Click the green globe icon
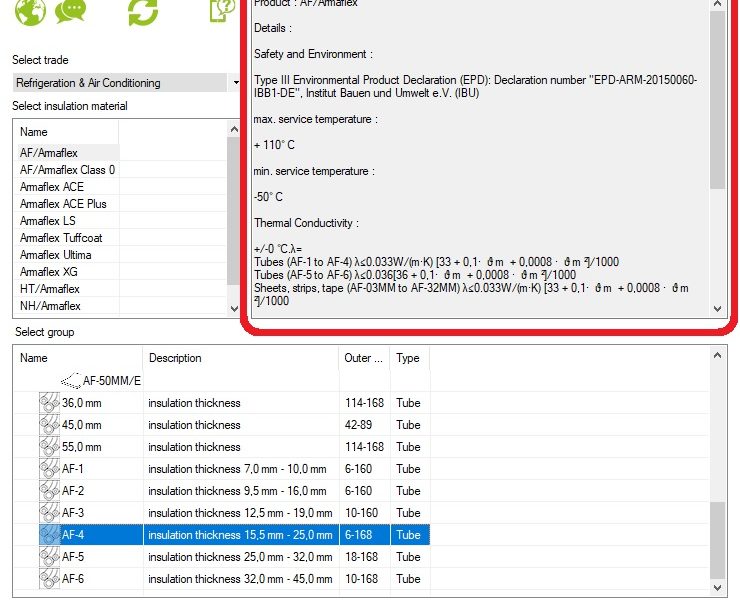The width and height of the screenshot is (740, 600). point(30,11)
